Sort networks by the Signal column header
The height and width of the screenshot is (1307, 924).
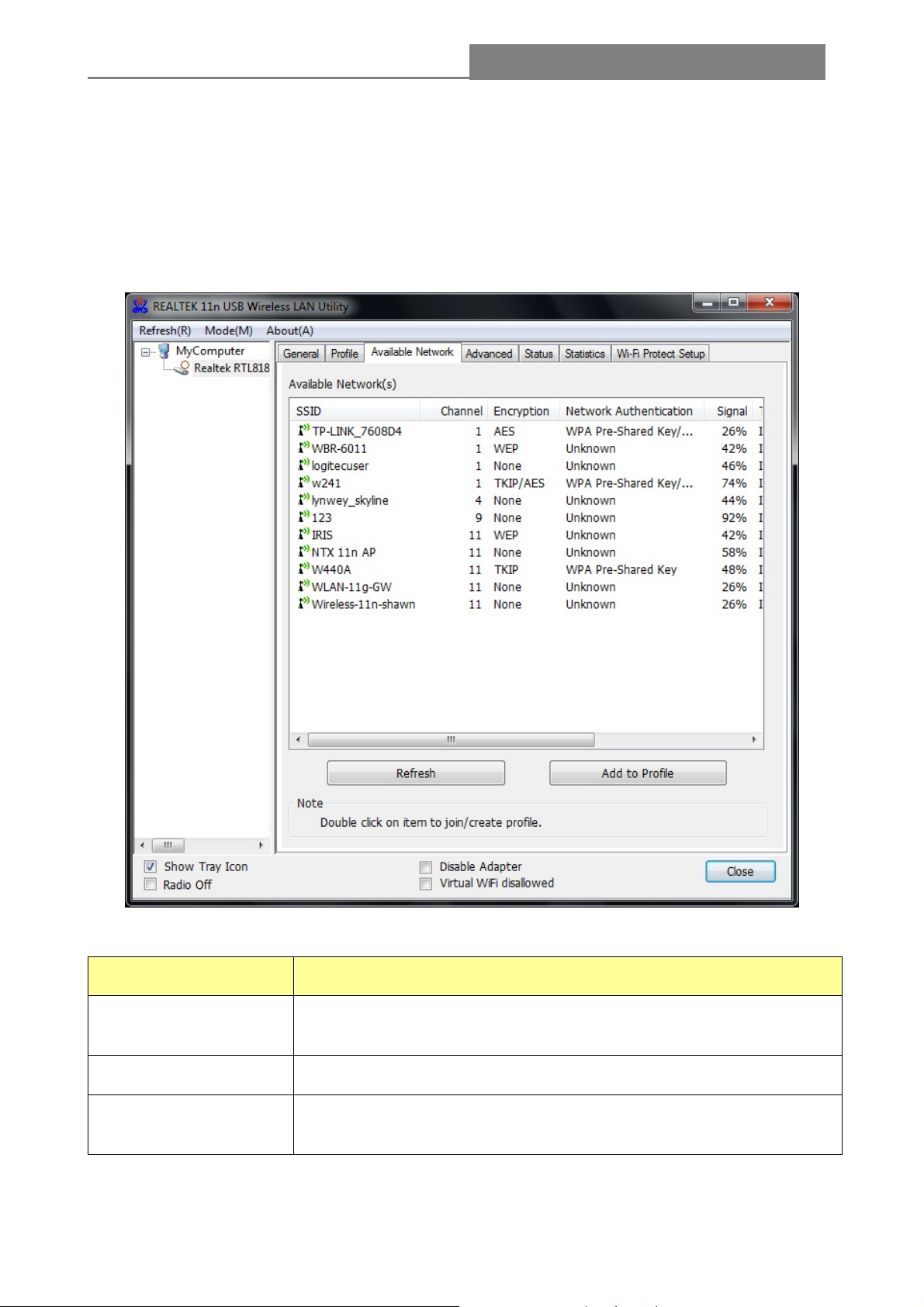[x=732, y=411]
